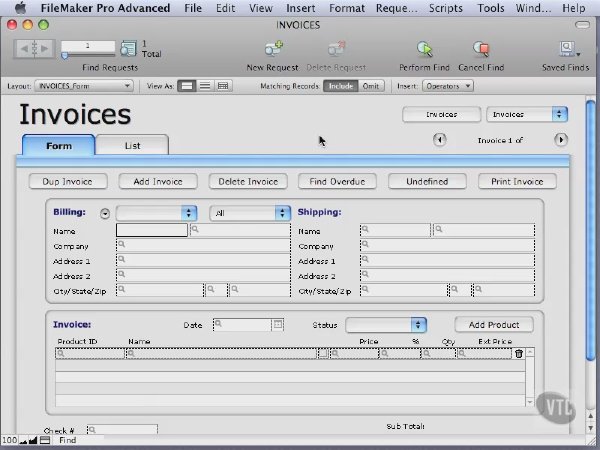
Task: Click the main window vertical scrollbar
Action: pyautogui.click(x=591, y=230)
